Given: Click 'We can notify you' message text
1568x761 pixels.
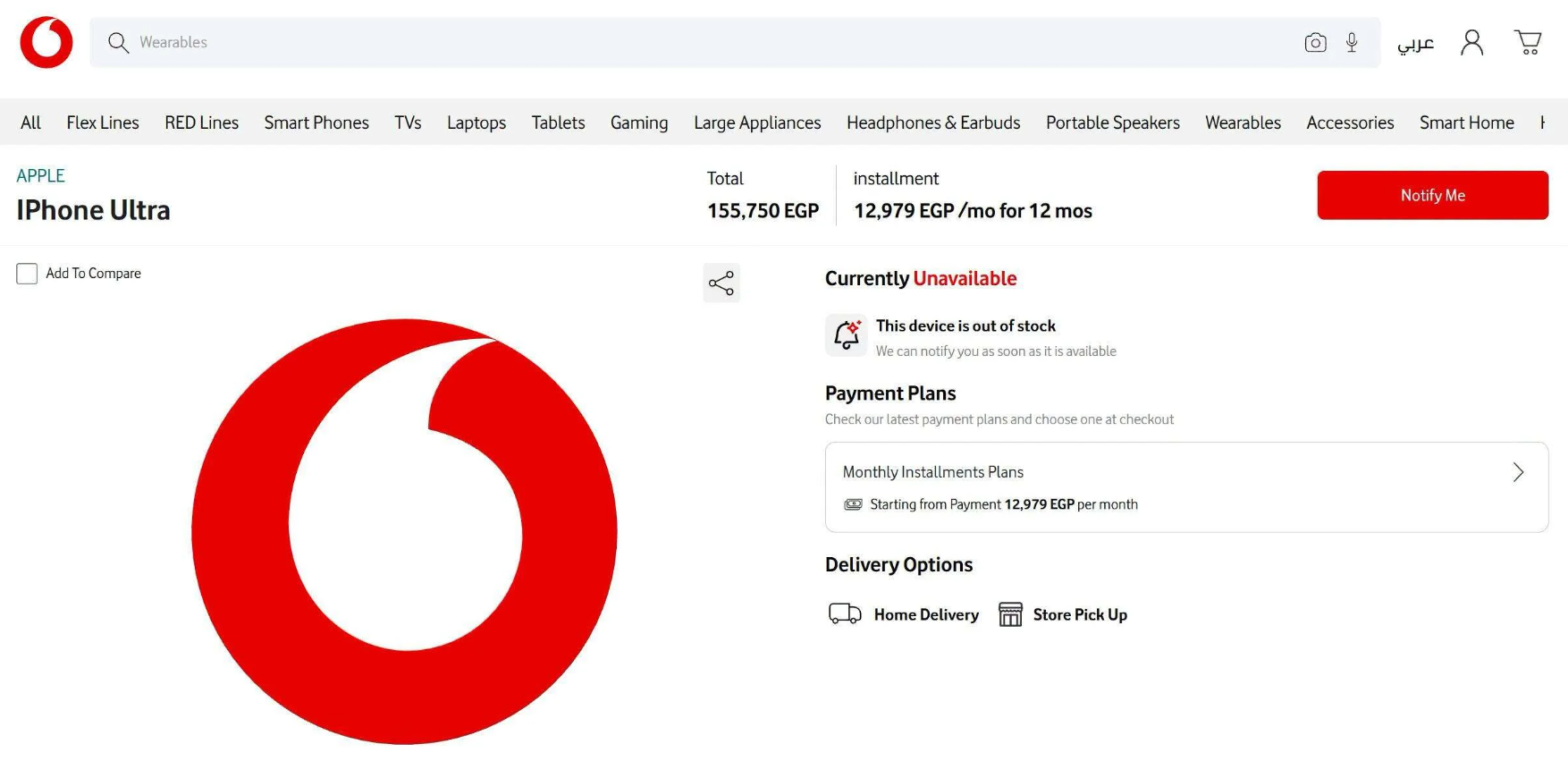Looking at the screenshot, I should tap(996, 351).
